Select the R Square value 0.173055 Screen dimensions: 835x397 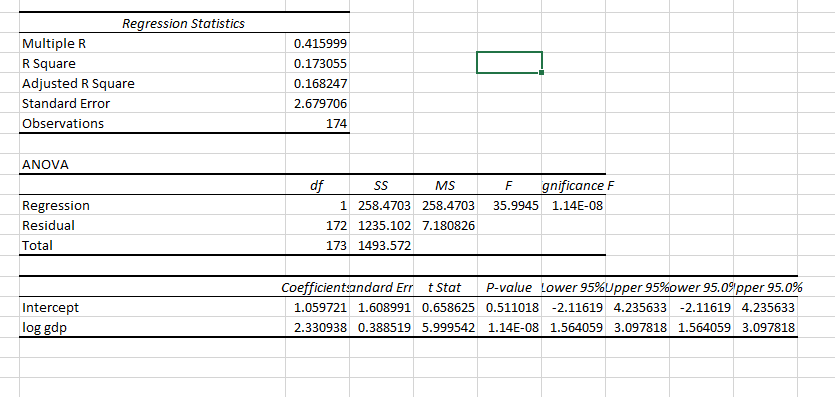317,63
